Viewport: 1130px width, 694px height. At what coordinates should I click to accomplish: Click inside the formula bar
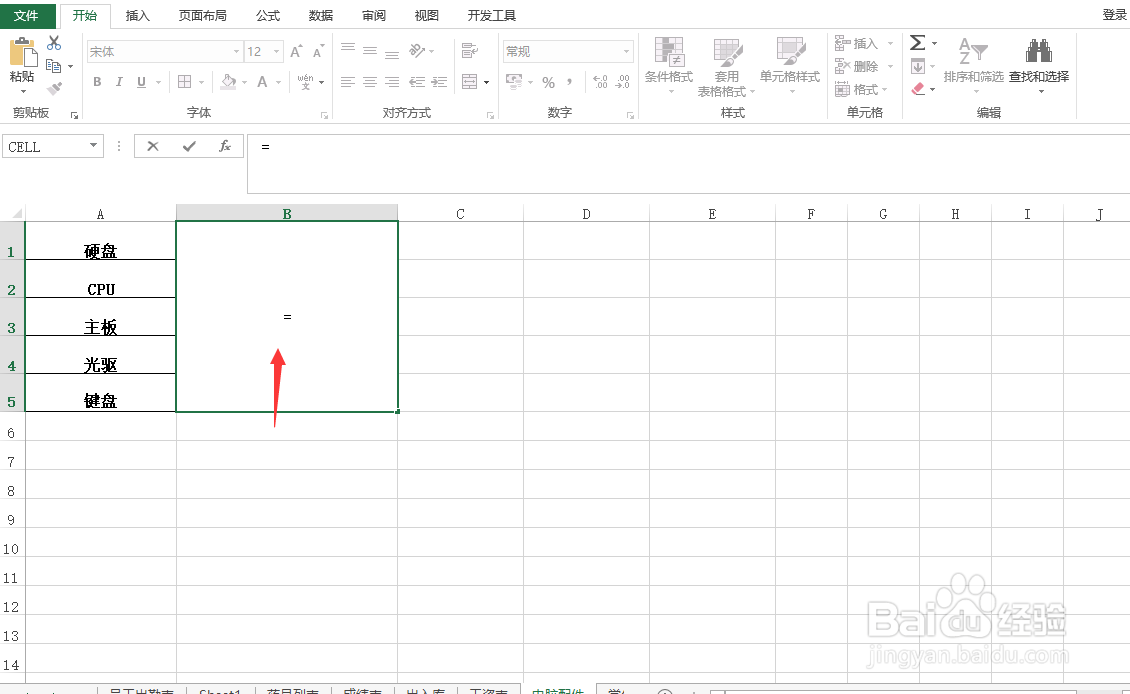coord(688,164)
